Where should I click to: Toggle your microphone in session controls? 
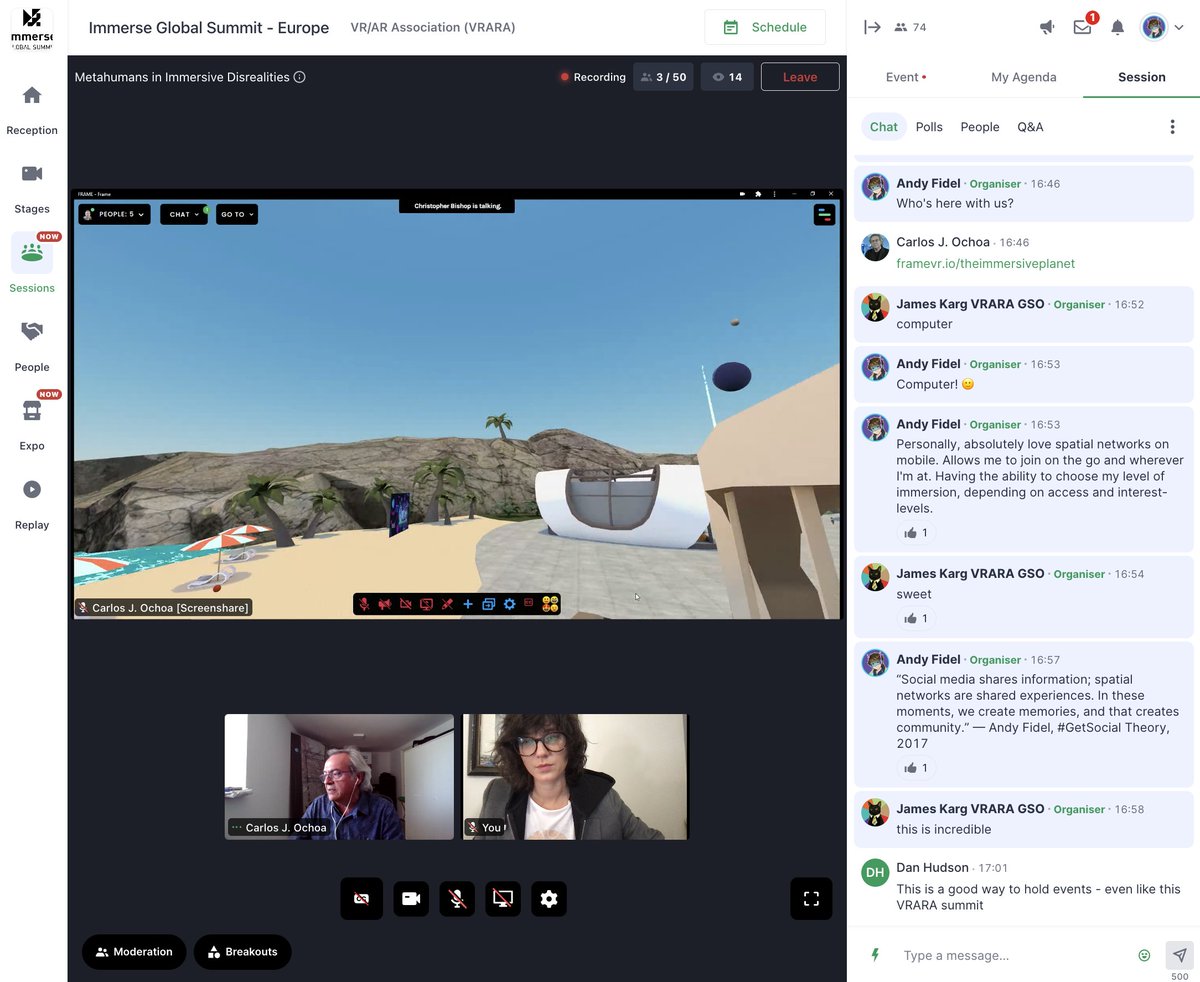(457, 899)
